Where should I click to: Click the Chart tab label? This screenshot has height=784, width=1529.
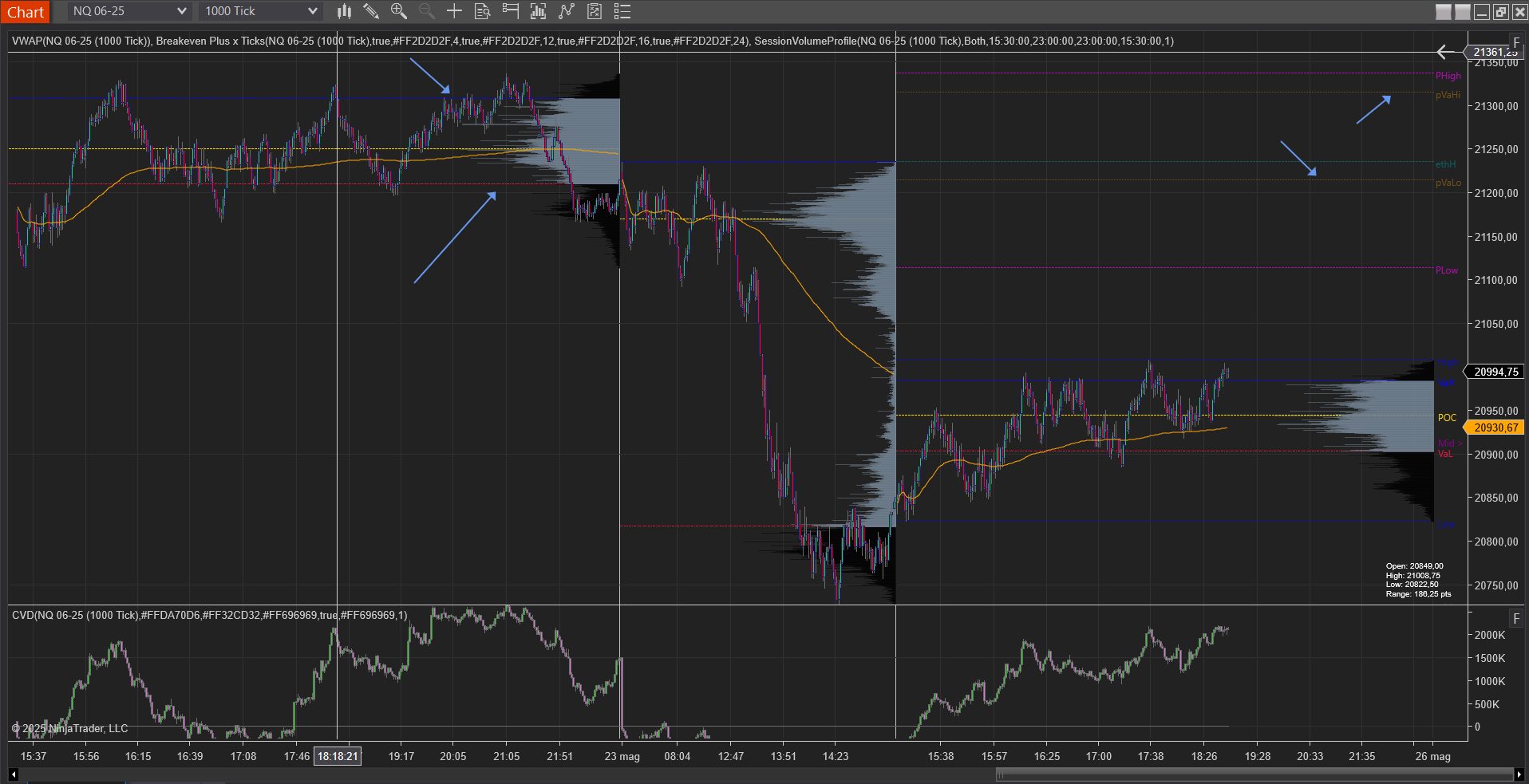pos(26,12)
